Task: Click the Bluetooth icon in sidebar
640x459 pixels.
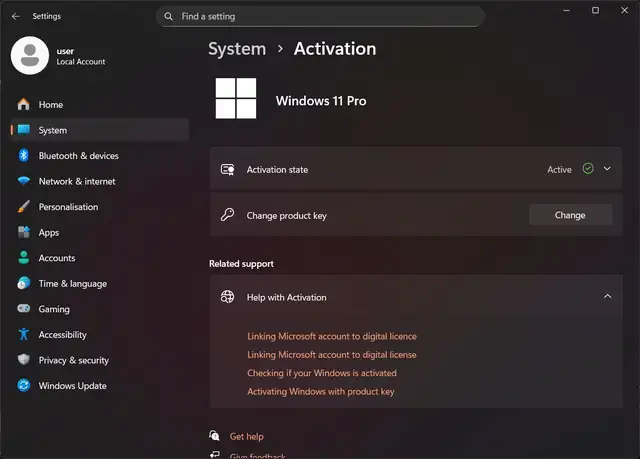Action: (x=24, y=155)
